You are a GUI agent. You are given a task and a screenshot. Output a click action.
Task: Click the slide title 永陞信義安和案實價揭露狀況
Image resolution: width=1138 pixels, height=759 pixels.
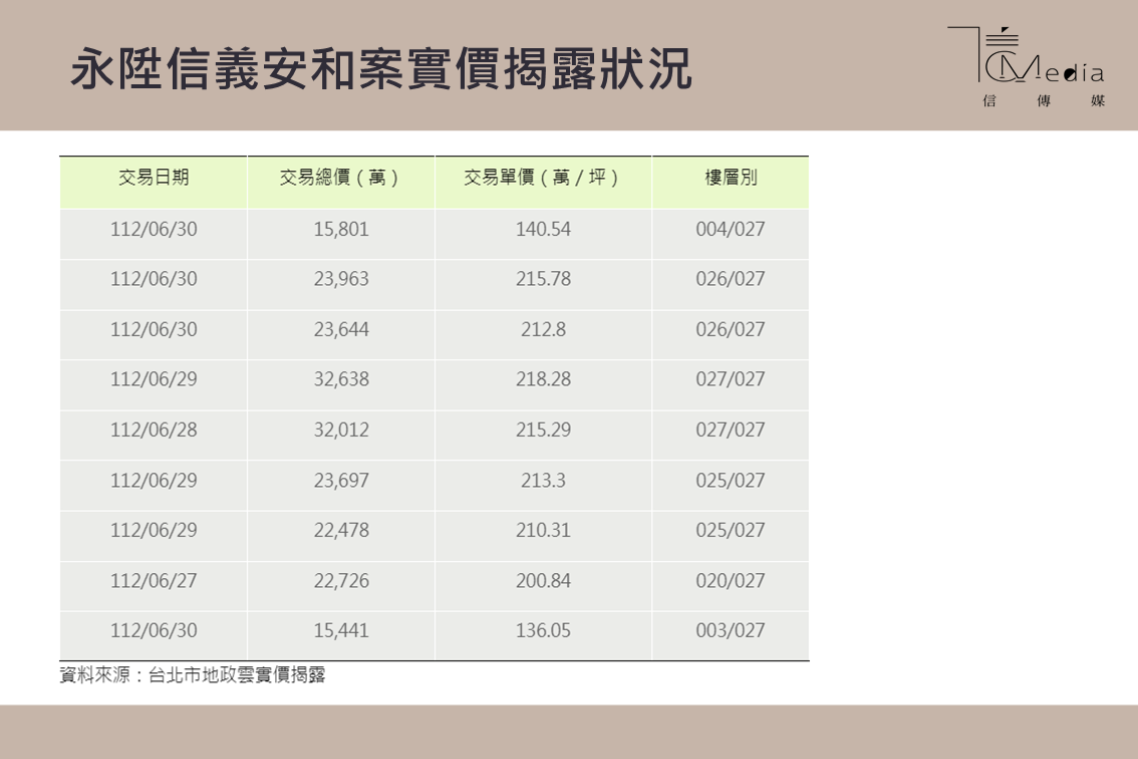(x=381, y=69)
